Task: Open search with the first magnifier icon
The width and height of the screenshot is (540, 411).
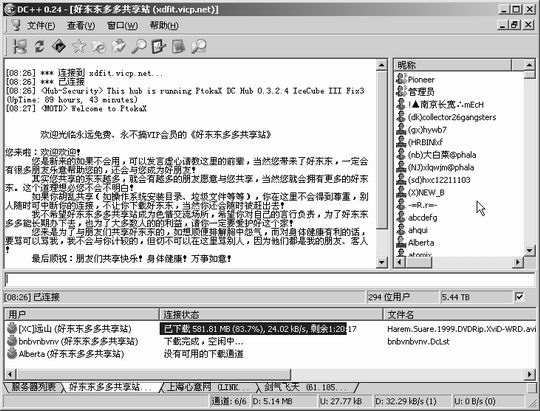Action: [x=139, y=47]
